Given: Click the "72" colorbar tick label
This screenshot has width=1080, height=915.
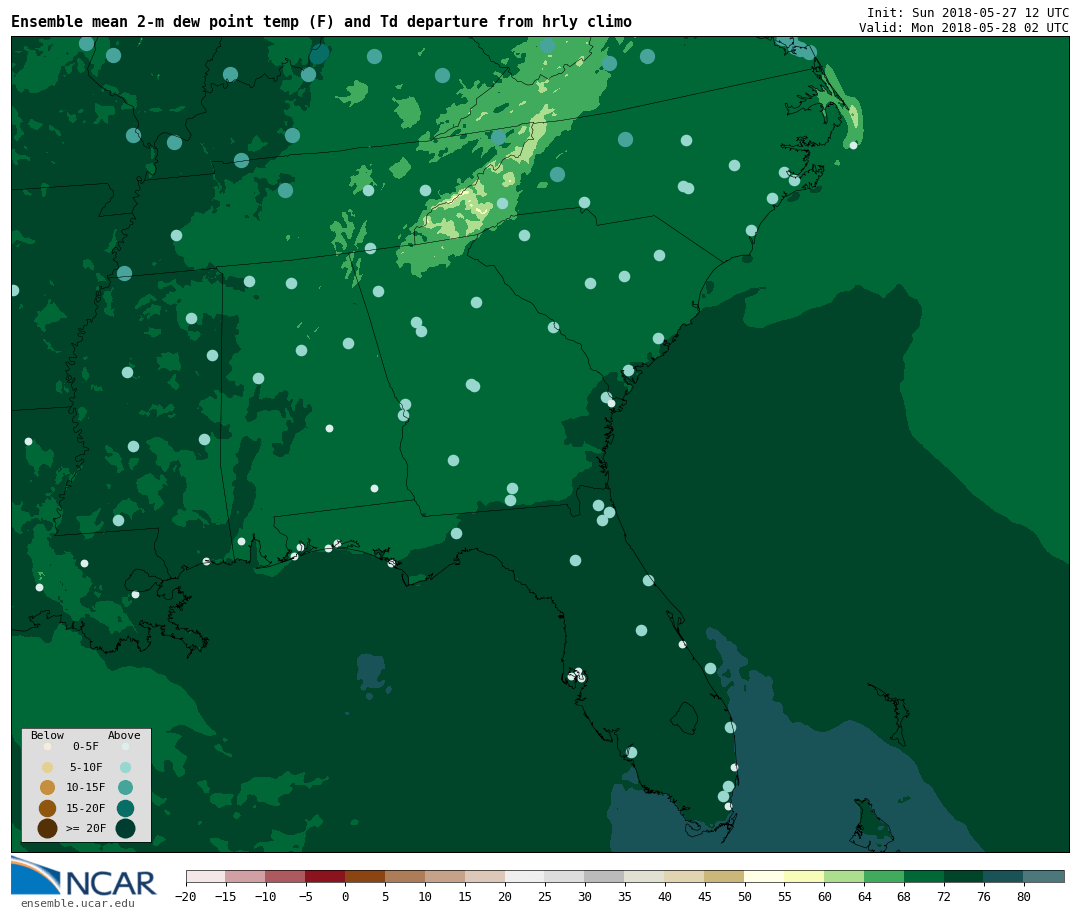Looking at the screenshot, I should pyautogui.click(x=945, y=896).
